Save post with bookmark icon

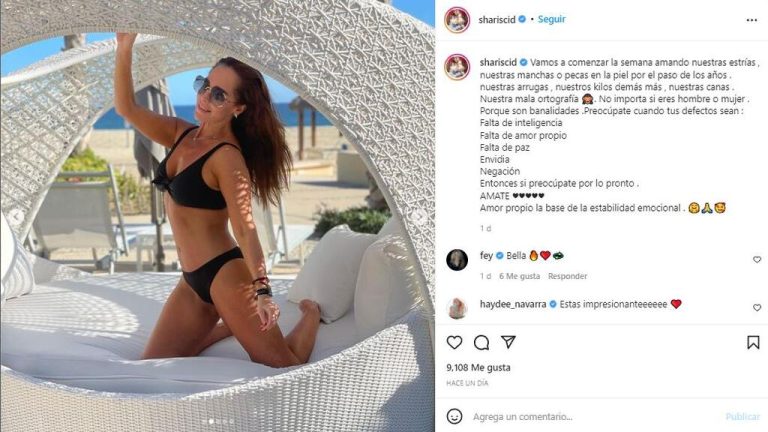point(753,342)
